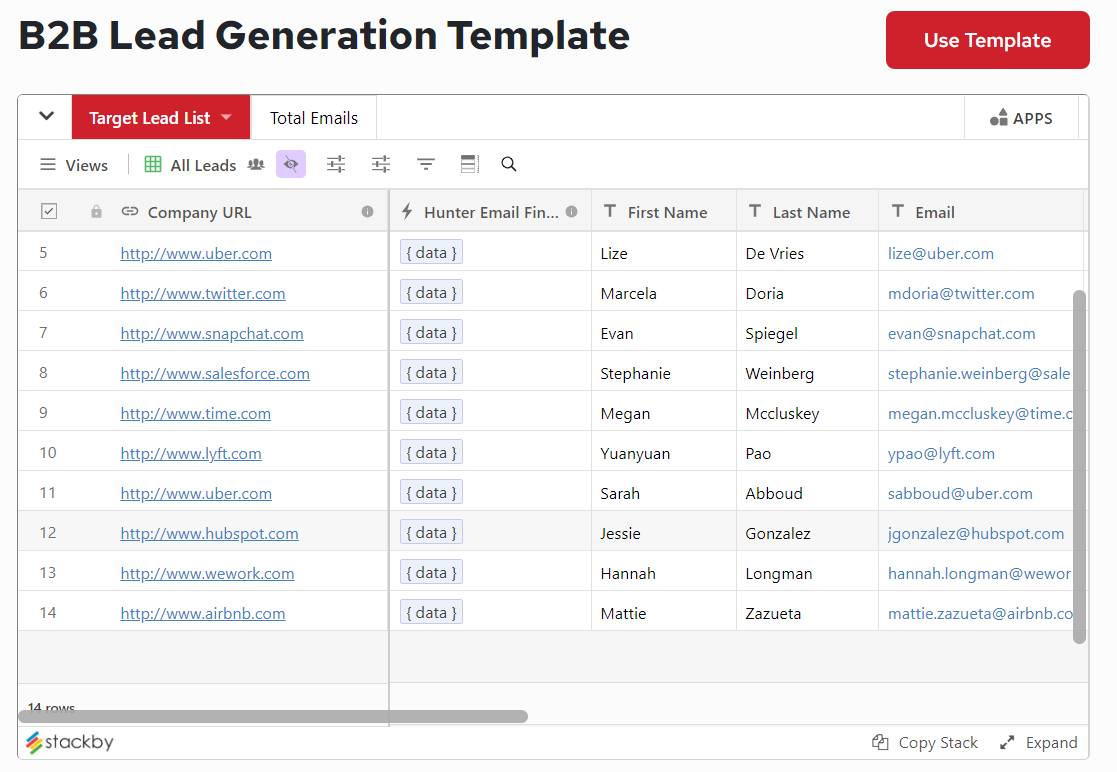Open the table list chevron on the left
This screenshot has height=772, width=1117.
(x=44, y=117)
